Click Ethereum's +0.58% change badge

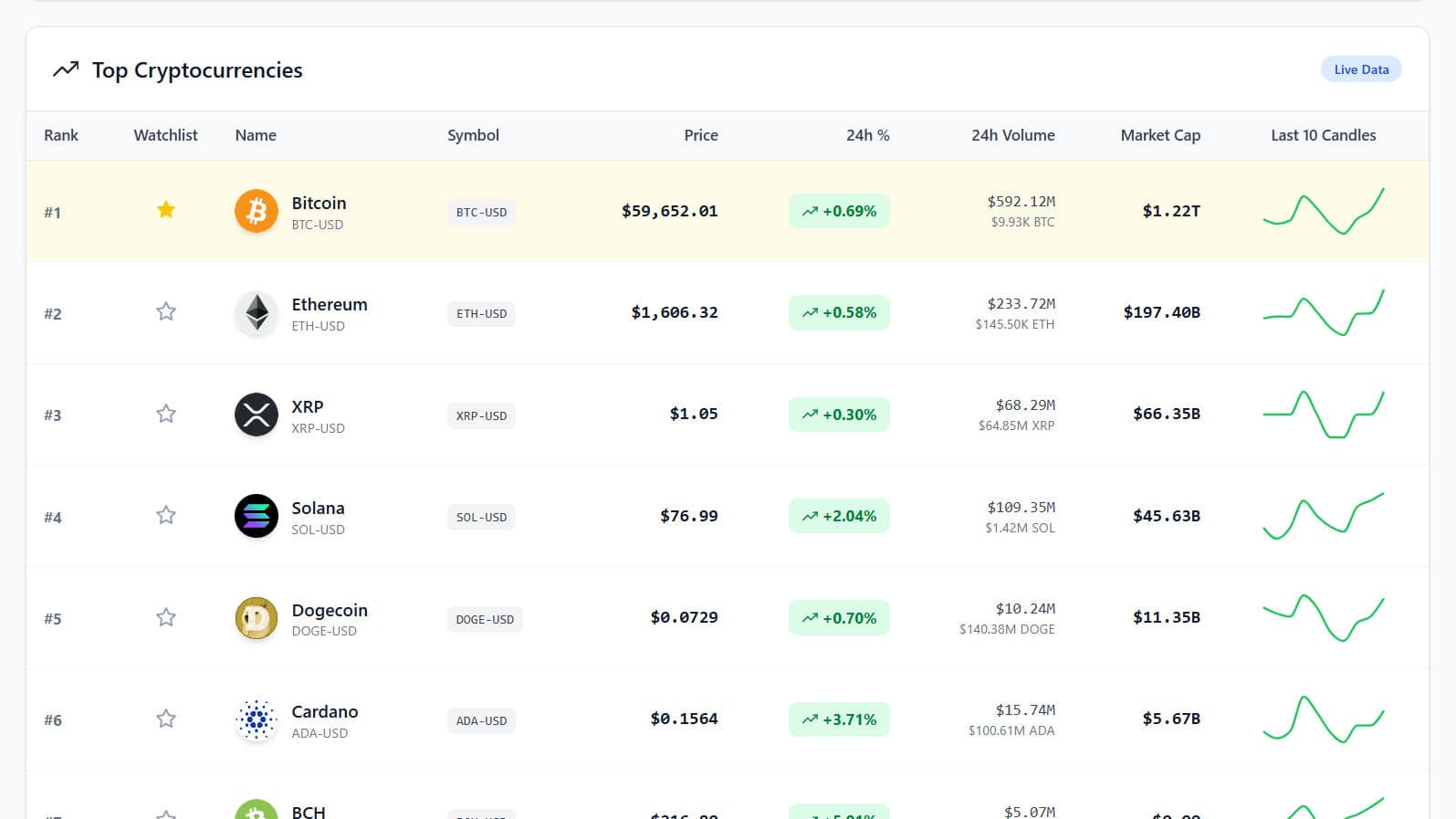click(x=839, y=312)
